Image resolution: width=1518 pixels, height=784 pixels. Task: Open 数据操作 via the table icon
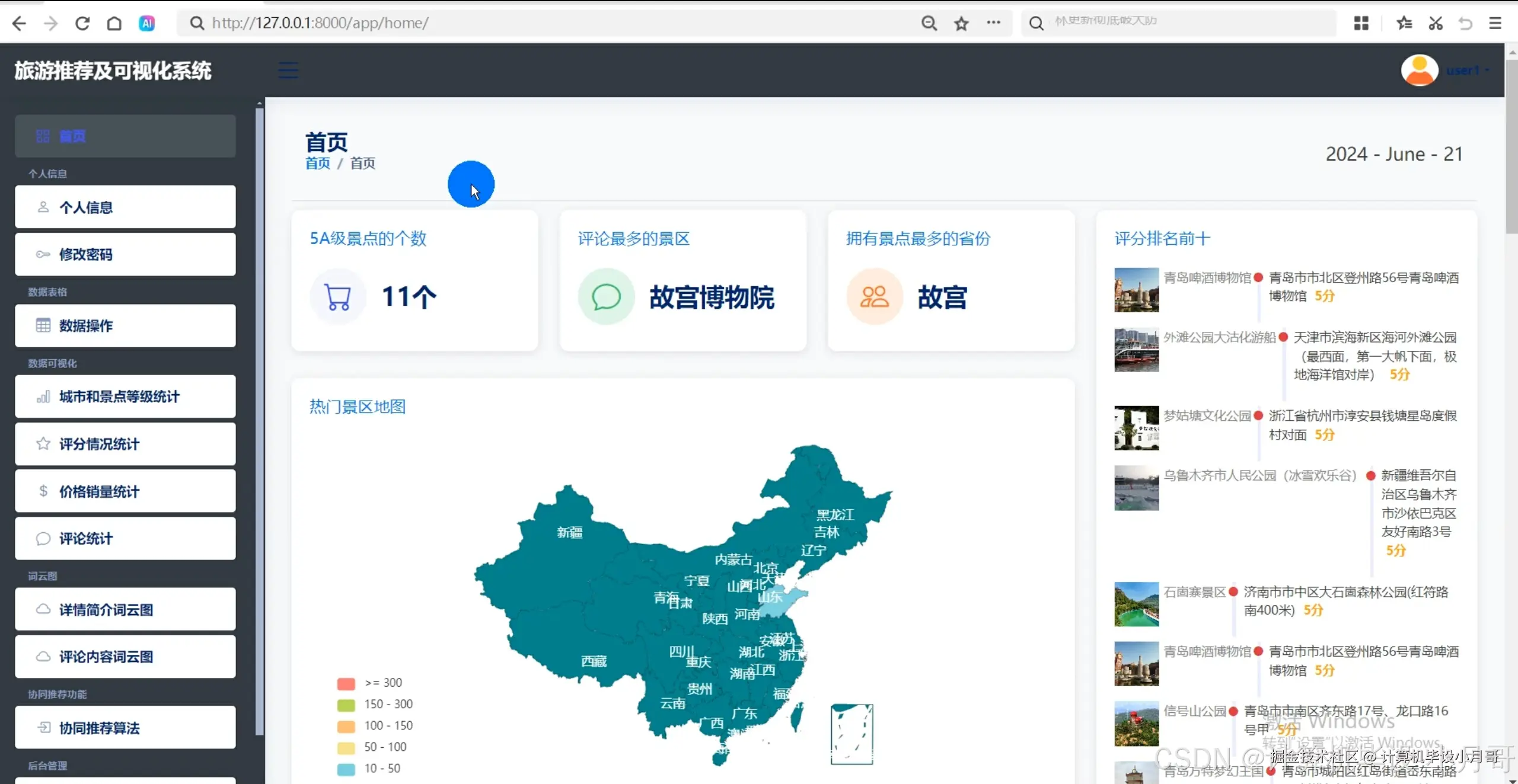tap(43, 325)
